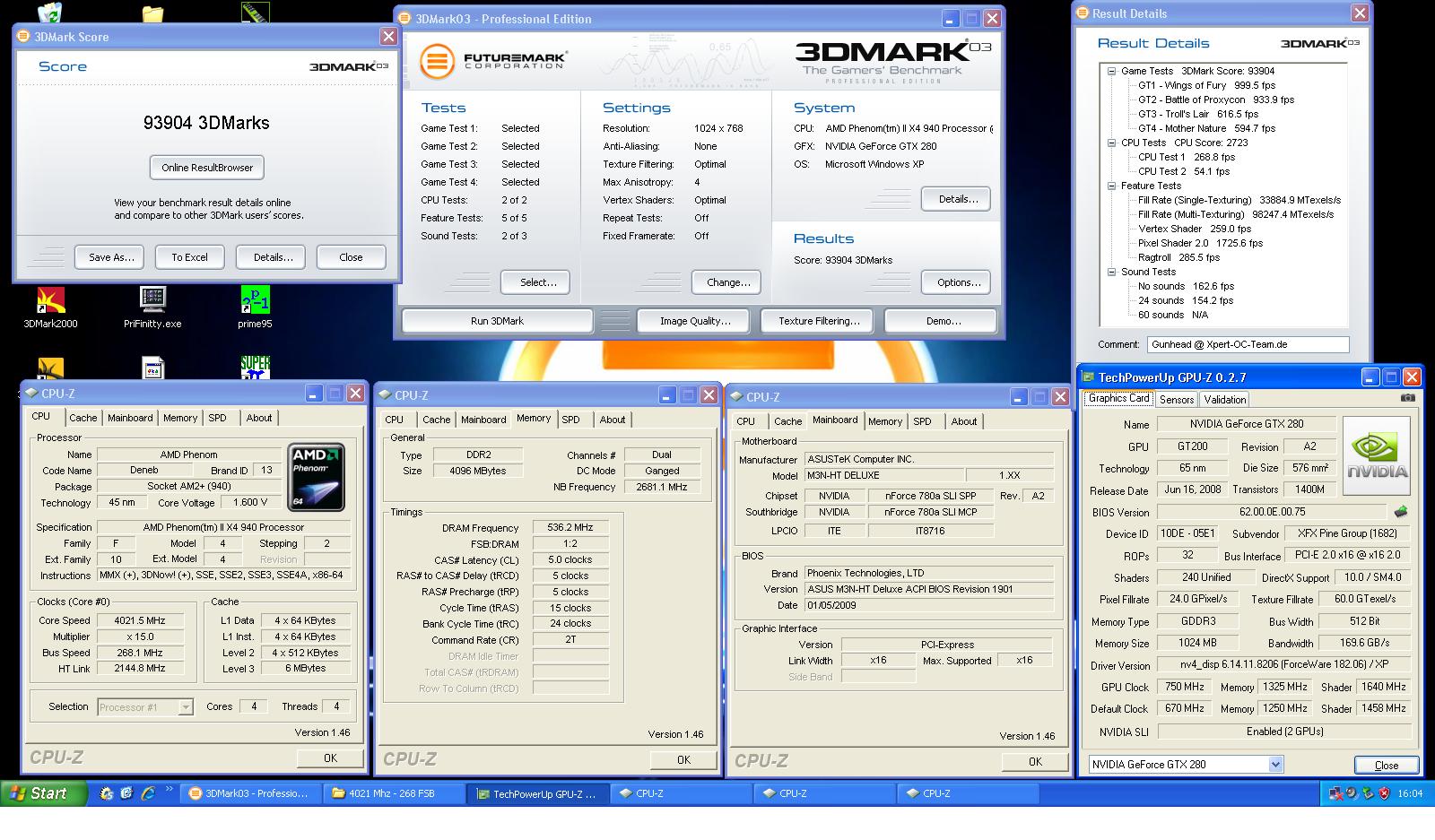
Task: Click the taskbar clock showing 16:04
Action: 1410,793
